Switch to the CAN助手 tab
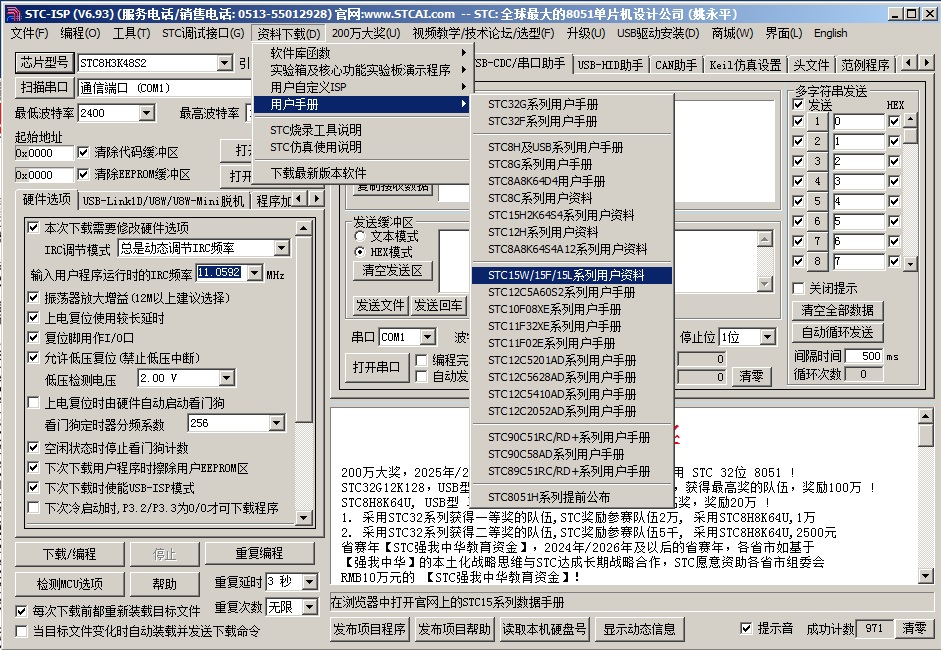Image resolution: width=941 pixels, height=650 pixels. [x=676, y=65]
